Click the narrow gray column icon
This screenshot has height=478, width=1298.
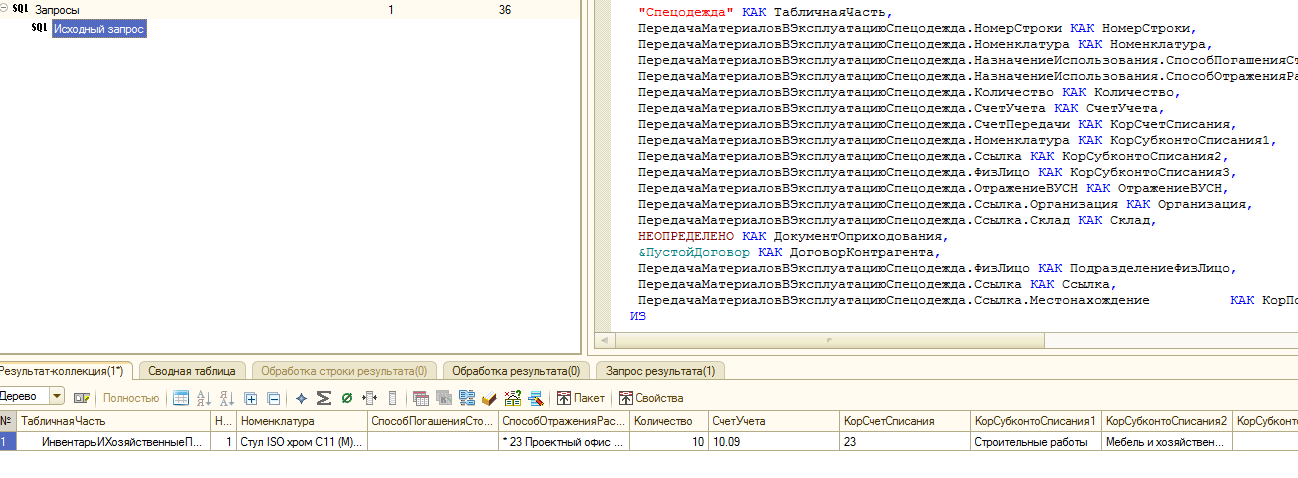[x=392, y=398]
